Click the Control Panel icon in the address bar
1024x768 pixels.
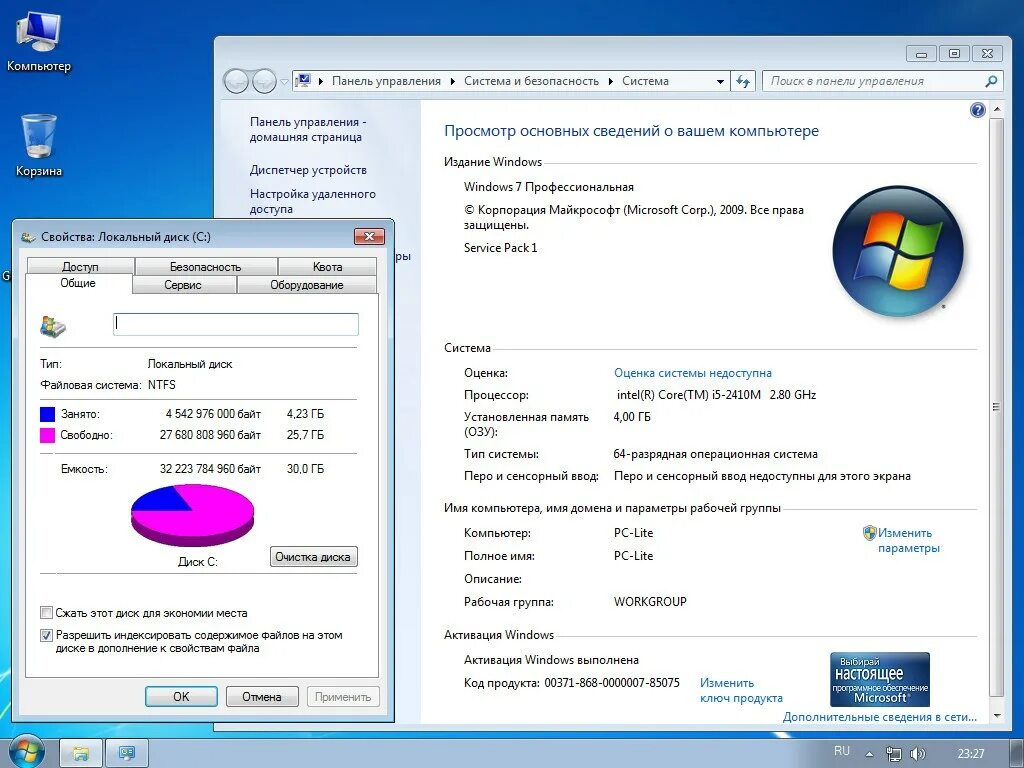tap(302, 81)
